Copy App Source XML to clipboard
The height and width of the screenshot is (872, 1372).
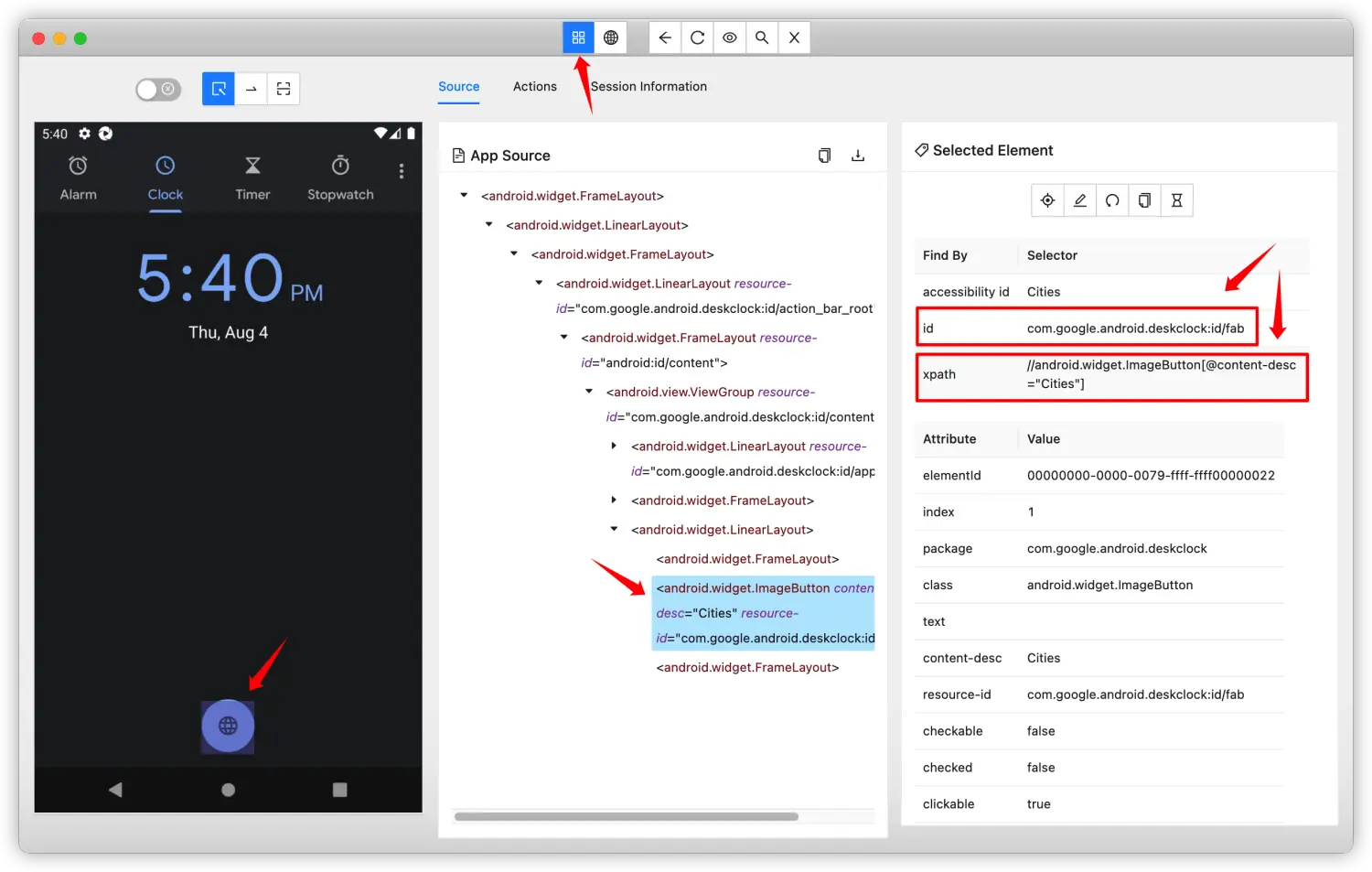(x=824, y=156)
